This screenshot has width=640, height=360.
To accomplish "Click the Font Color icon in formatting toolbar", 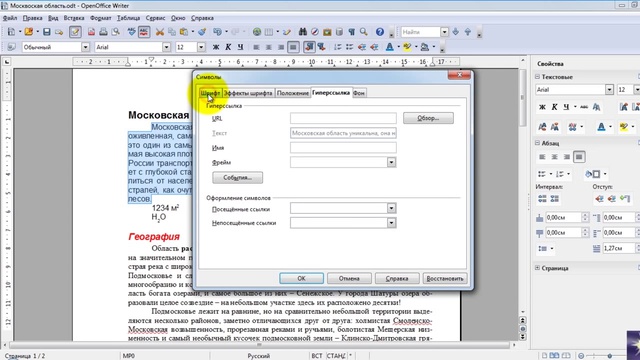I will (390, 47).
